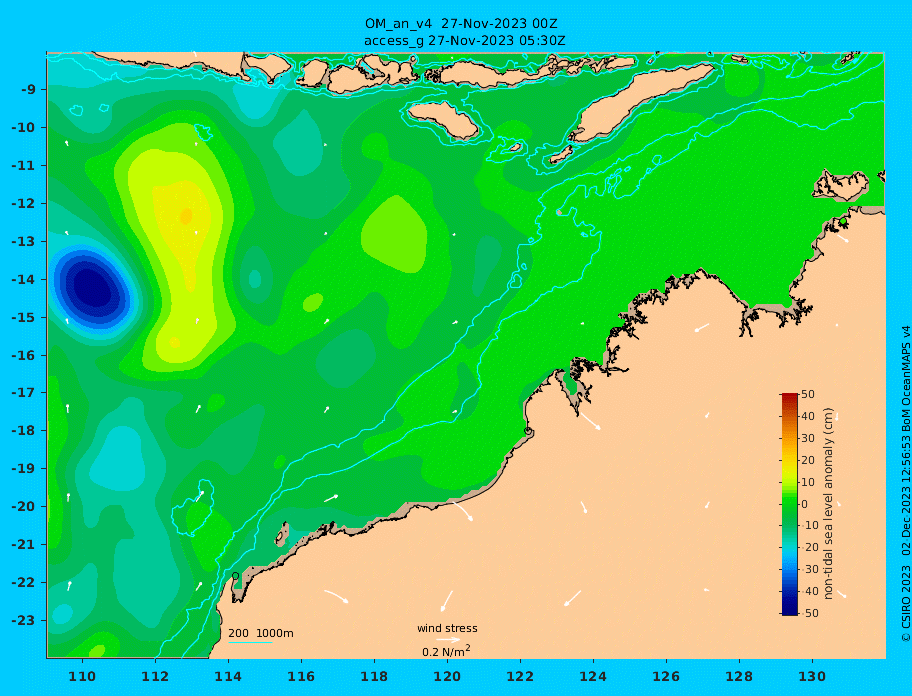Viewport: 912px width, 696px height.
Task: Click the vertical '© CSIRO 2023' copyright text
Action: point(905,605)
